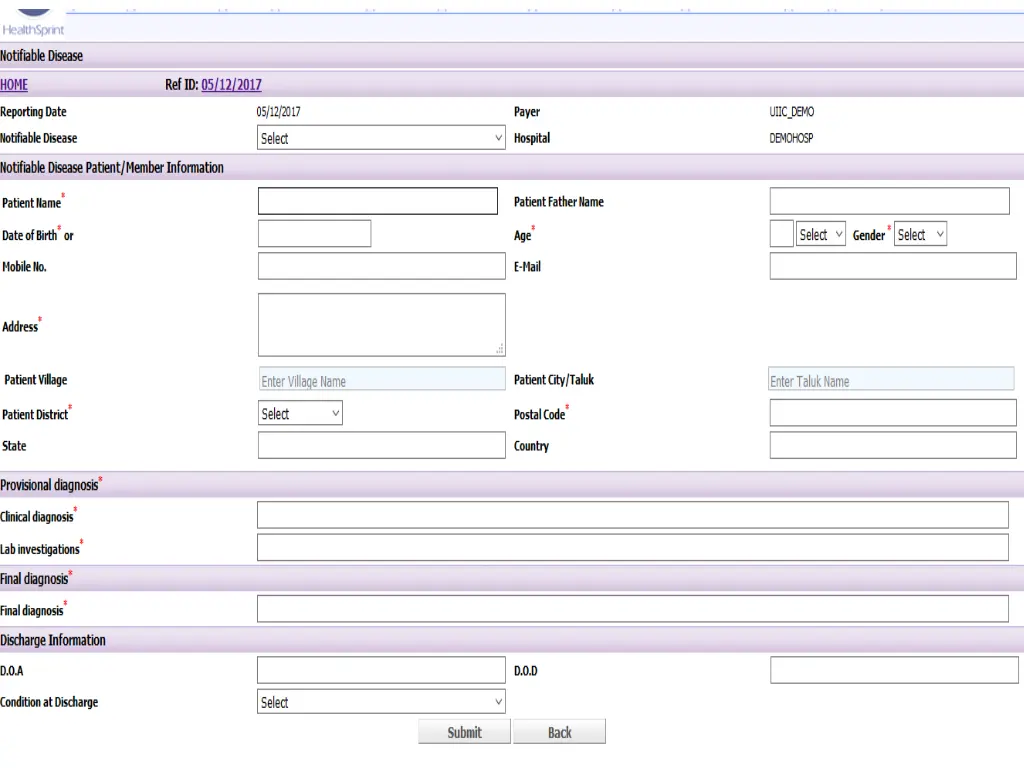Viewport: 1024px width, 768px height.
Task: Click the HealthSprint logo
Action: 33,22
